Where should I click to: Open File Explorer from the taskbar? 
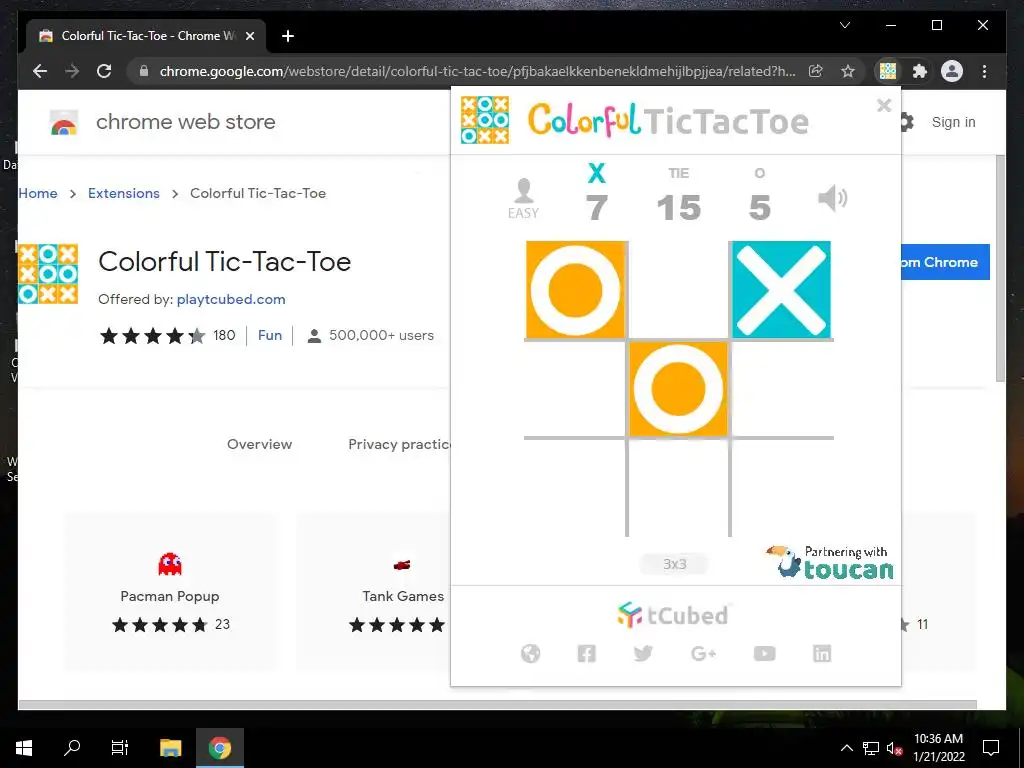(170, 748)
